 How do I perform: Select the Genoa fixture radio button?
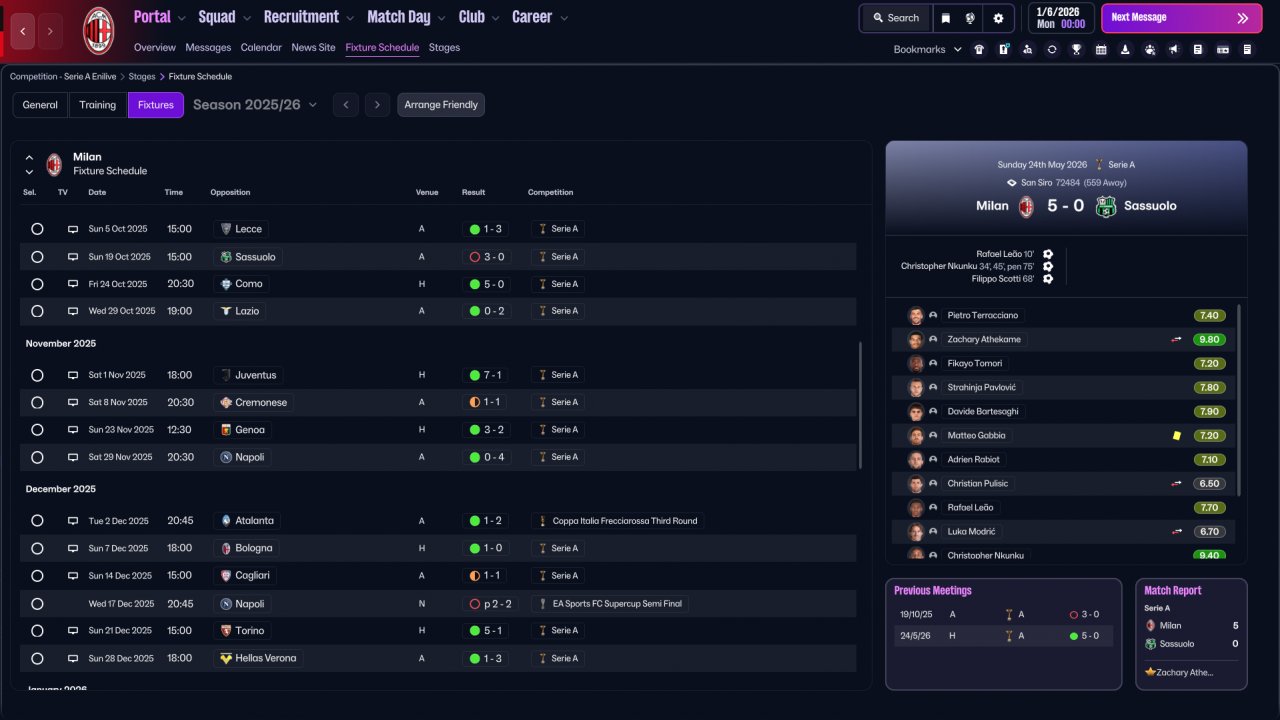coord(37,430)
